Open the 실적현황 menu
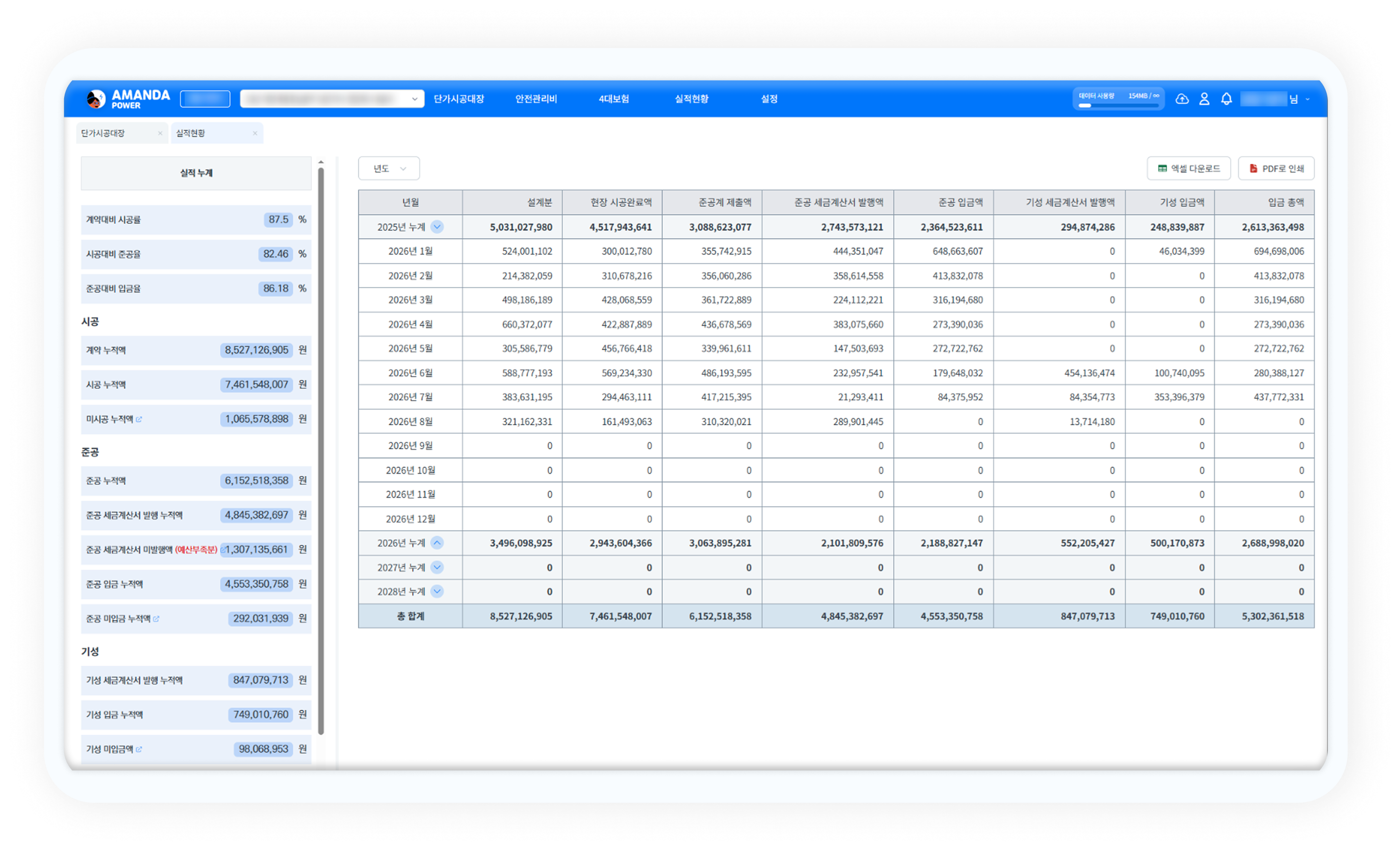The width and height of the screenshot is (1400, 851). pyautogui.click(x=691, y=99)
